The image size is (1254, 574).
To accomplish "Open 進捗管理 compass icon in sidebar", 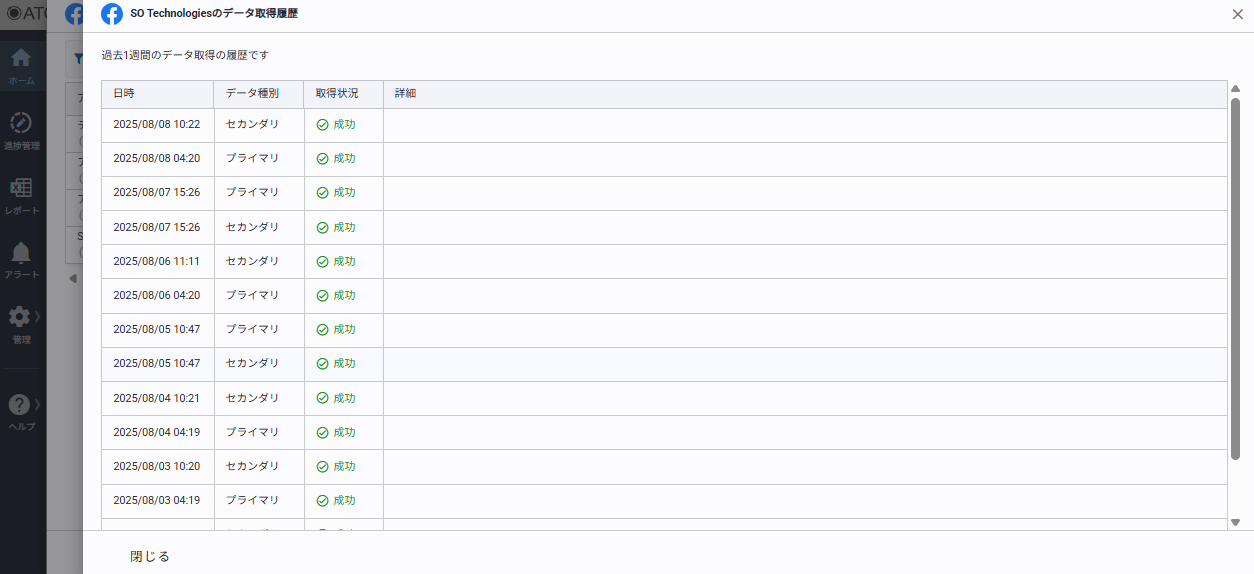I will pyautogui.click(x=21, y=124).
